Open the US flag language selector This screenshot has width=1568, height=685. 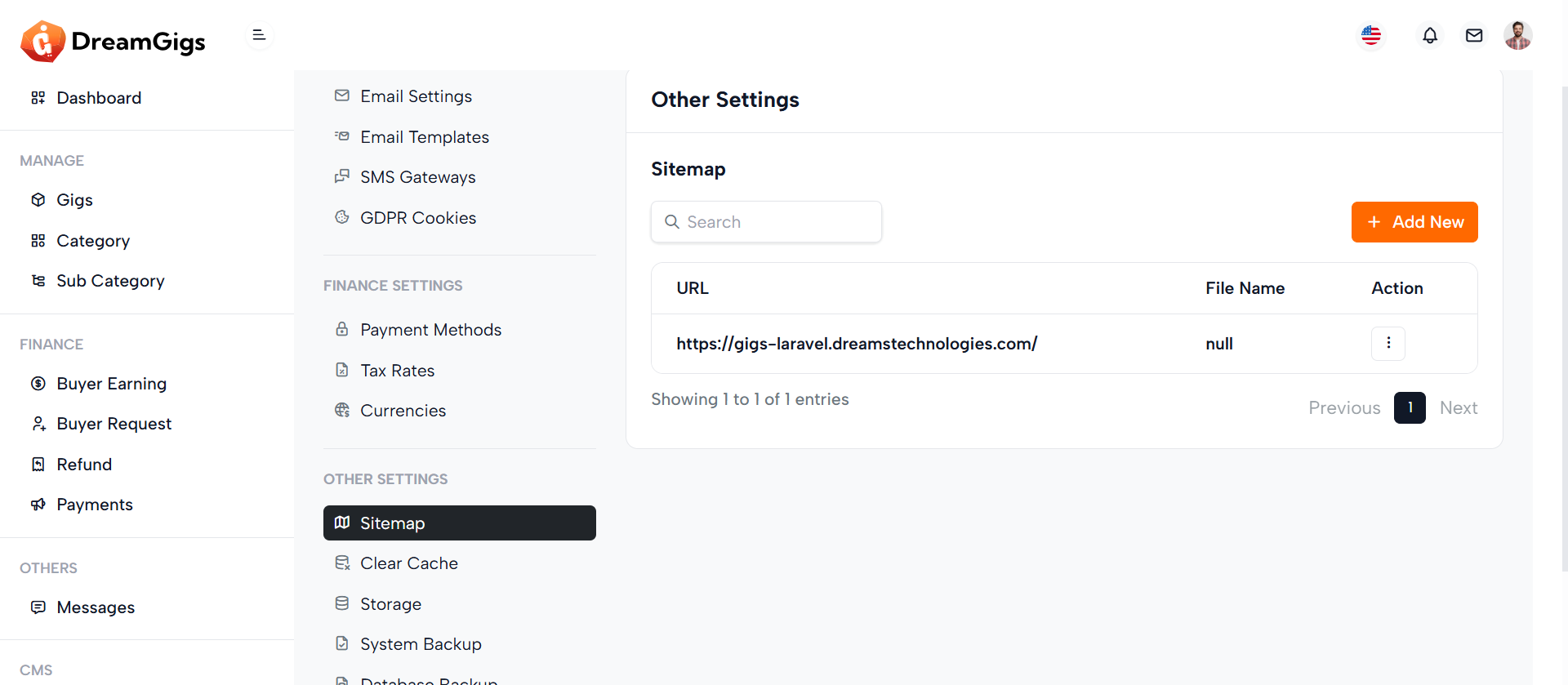click(x=1371, y=35)
